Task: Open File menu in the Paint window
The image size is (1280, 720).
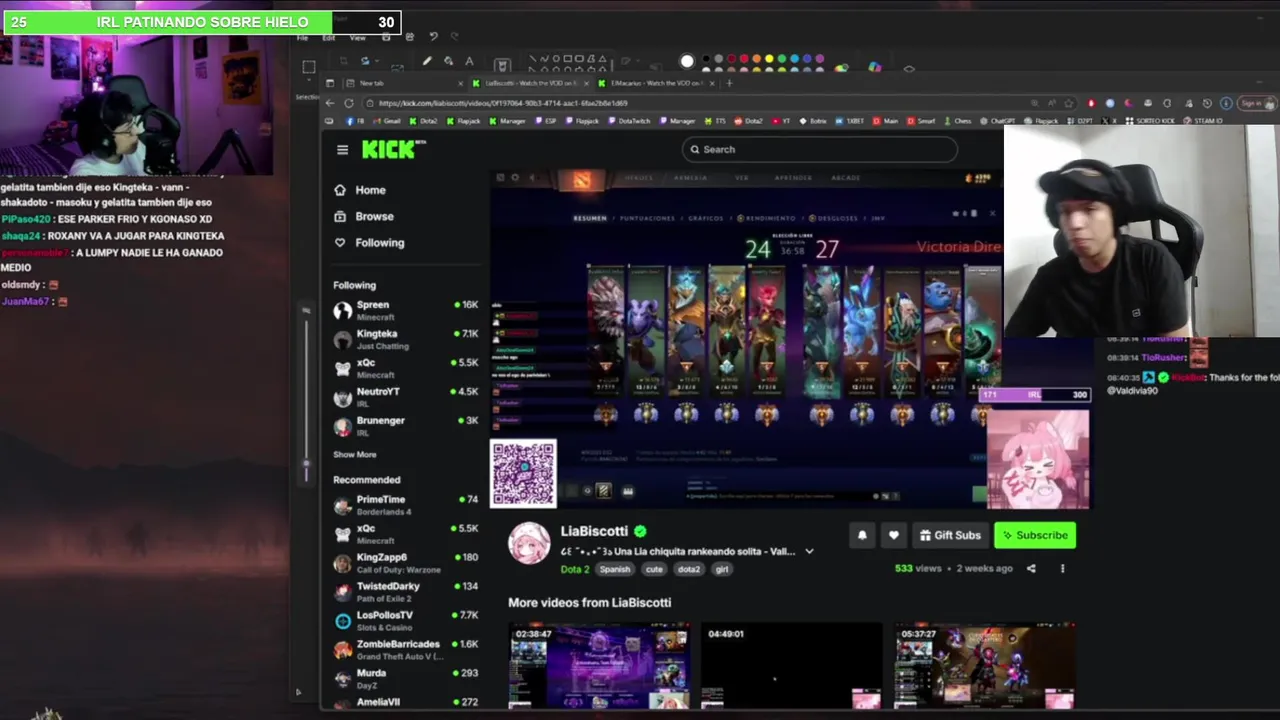Action: tap(303, 38)
